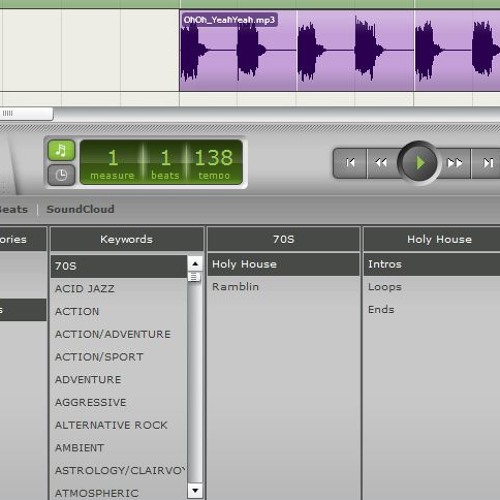Select the ACTION/ADVENTURE keyword

(119, 334)
